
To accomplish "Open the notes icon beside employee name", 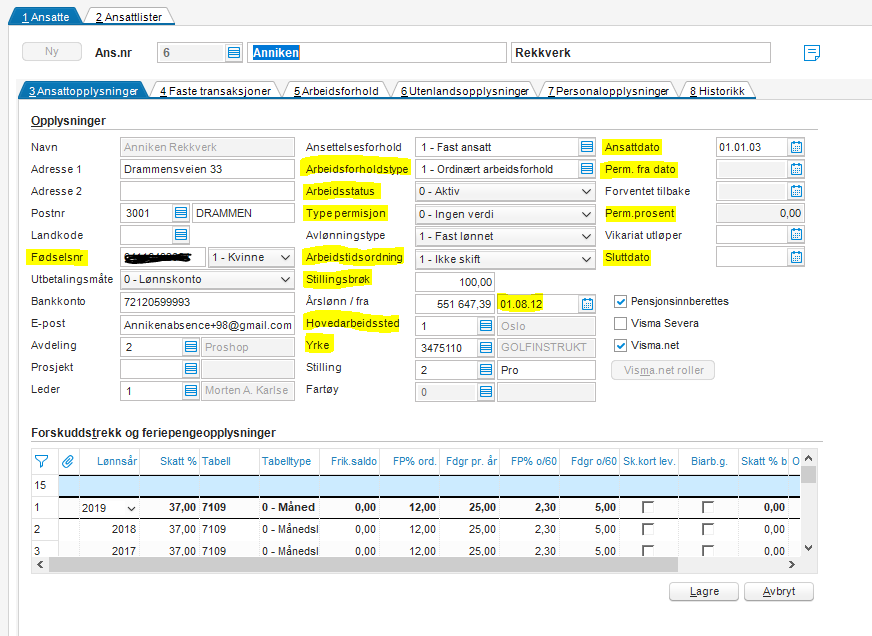I will click(x=812, y=53).
